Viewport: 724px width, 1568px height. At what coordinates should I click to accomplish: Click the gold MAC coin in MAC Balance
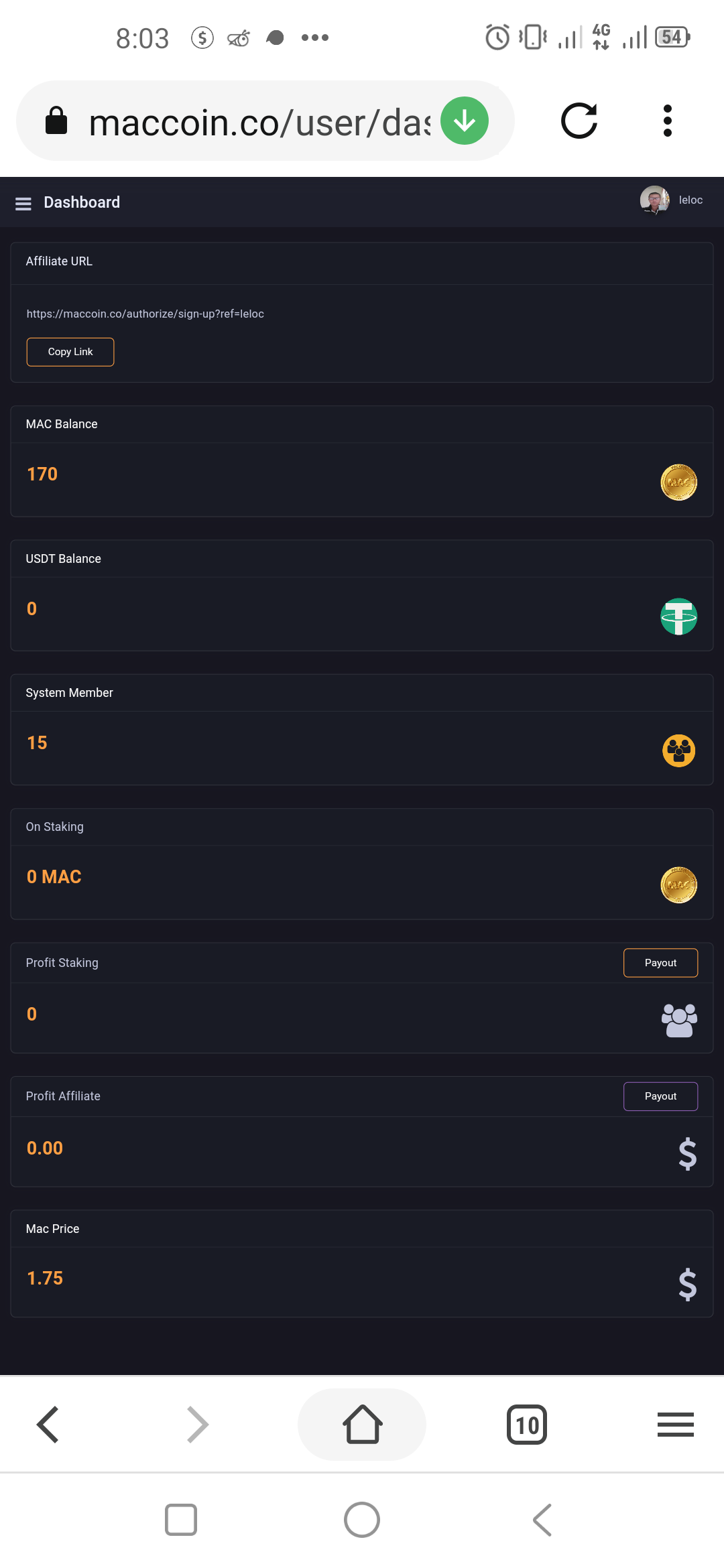pos(678,482)
